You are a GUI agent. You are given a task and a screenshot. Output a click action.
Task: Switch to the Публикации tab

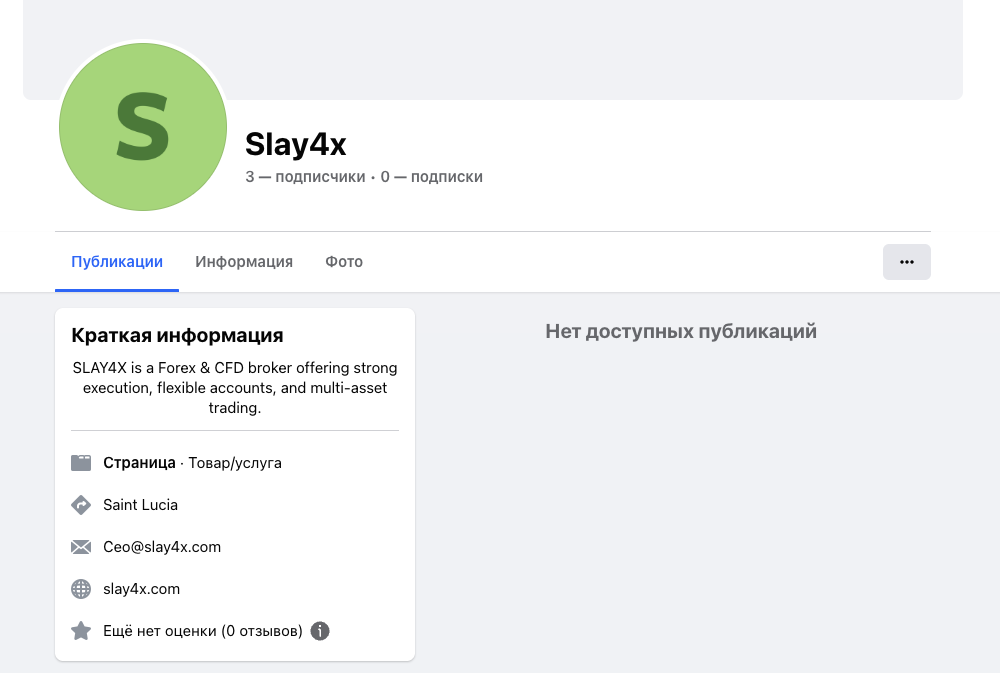[117, 262]
